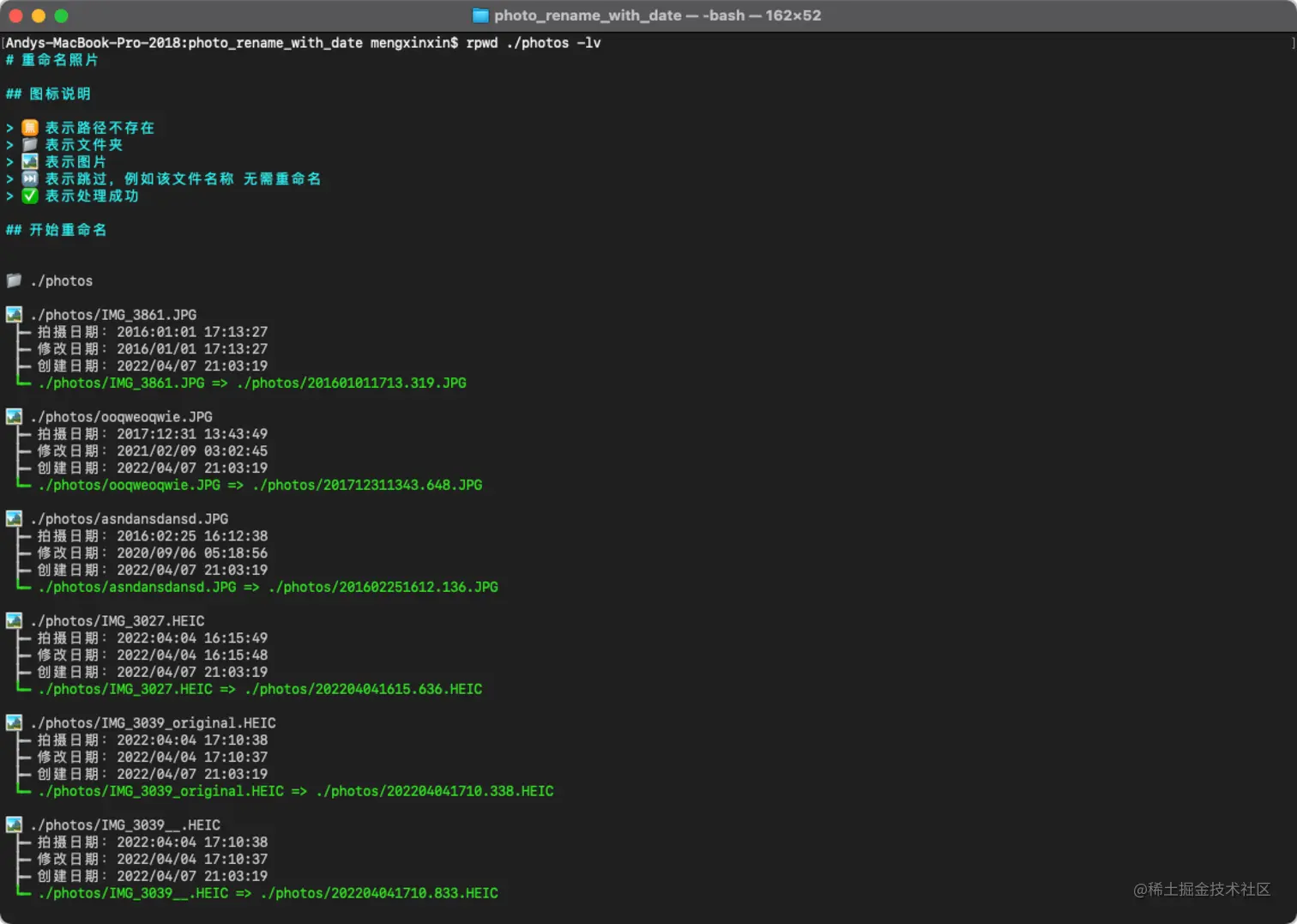The width and height of the screenshot is (1297, 924).
Task: Click the path ./photos/ooqweoqwie.JPG heading
Action: 121,417
